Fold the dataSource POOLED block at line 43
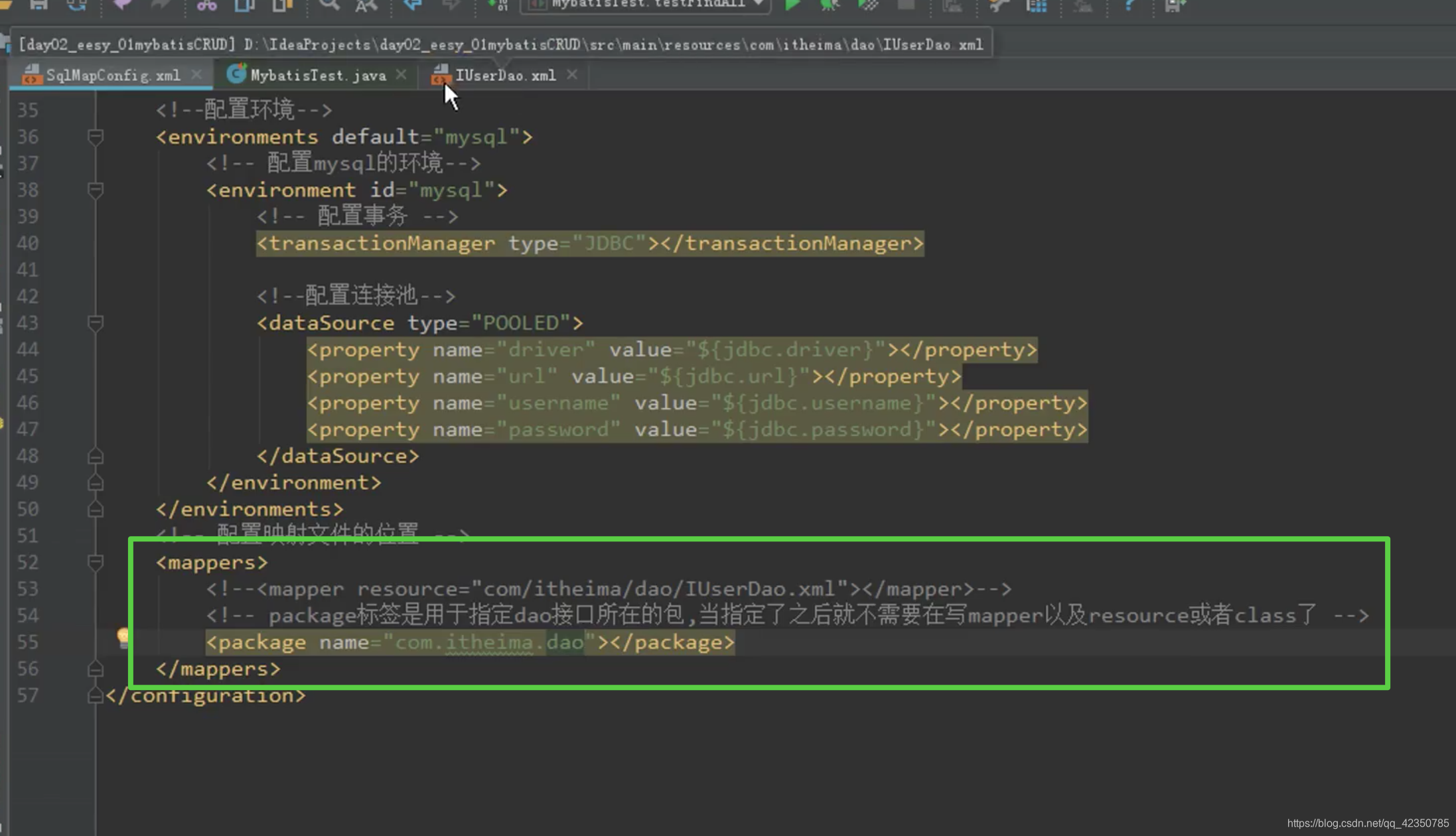 click(95, 322)
